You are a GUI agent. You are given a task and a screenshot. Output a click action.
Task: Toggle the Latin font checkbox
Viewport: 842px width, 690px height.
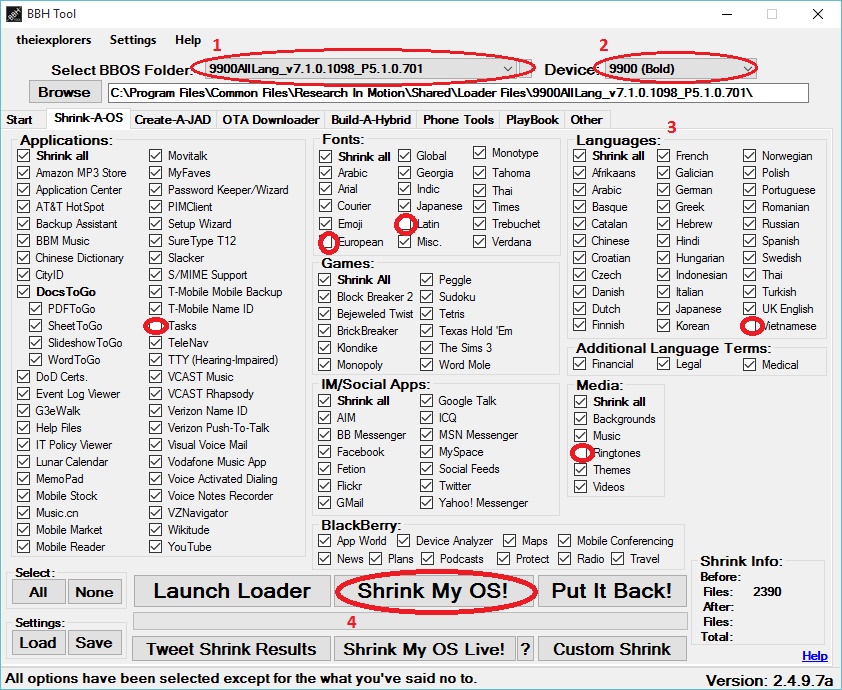[x=405, y=224]
